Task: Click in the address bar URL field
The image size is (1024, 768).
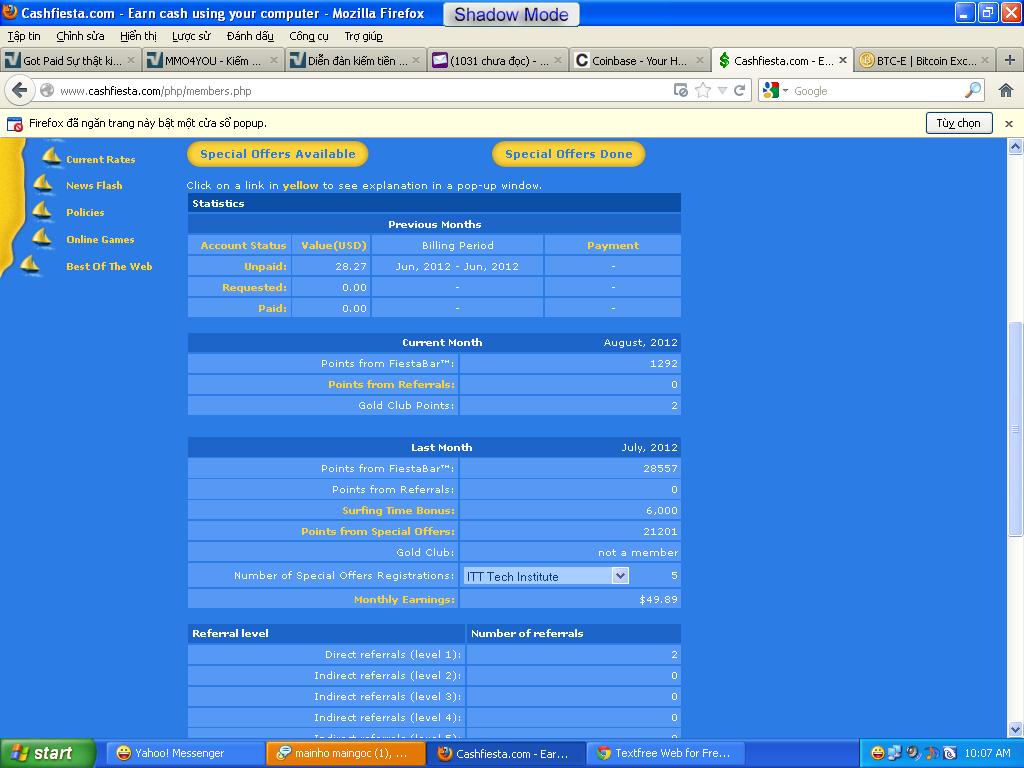Action: [362, 91]
